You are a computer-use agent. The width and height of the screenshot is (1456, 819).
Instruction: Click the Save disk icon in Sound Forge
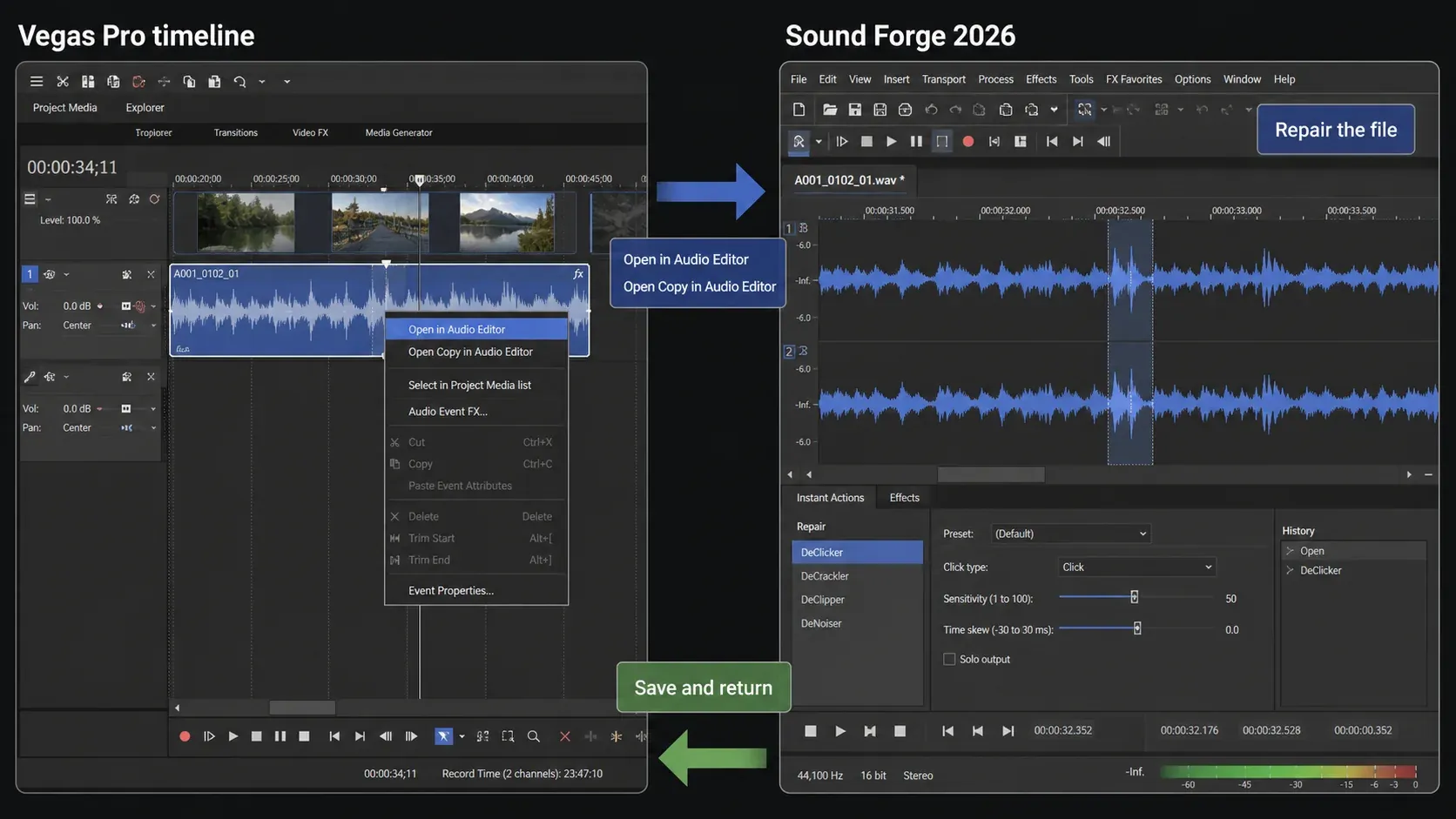[x=855, y=110]
